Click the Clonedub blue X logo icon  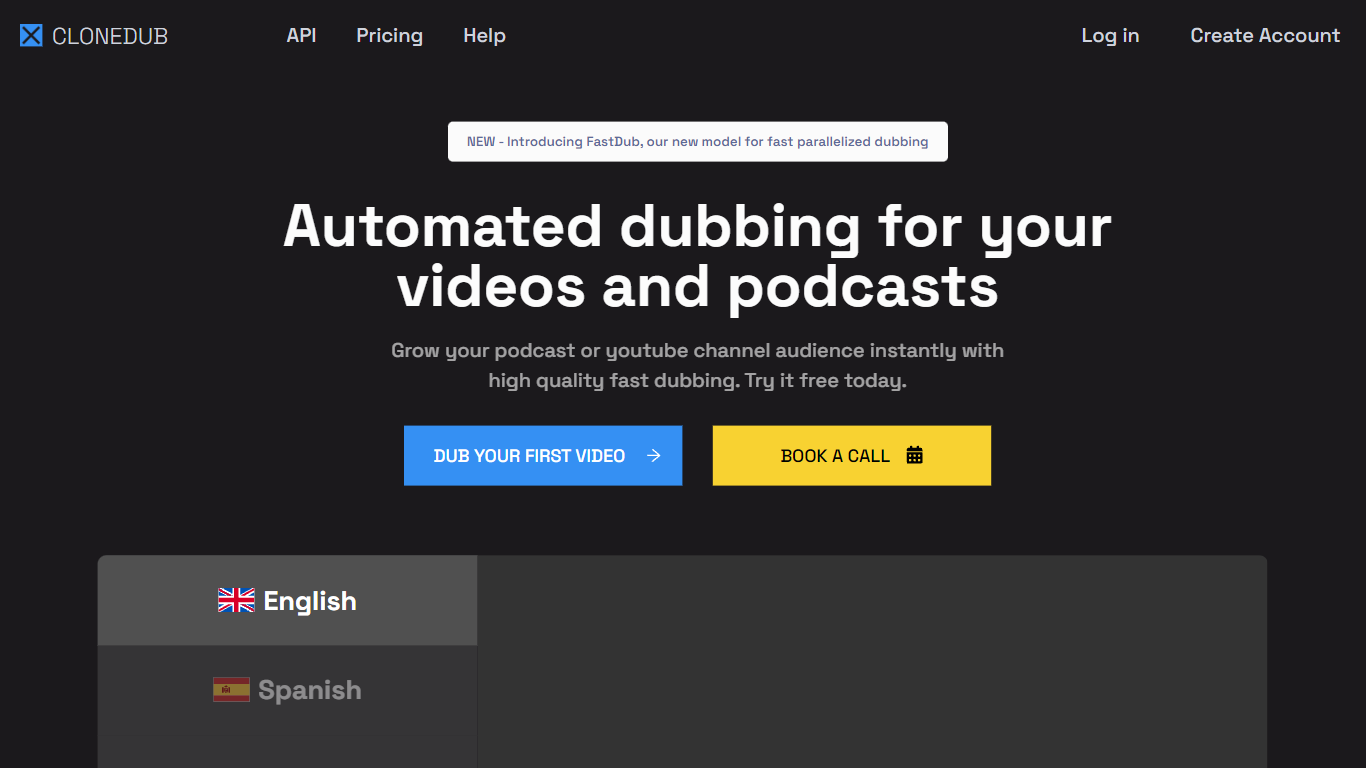pyautogui.click(x=31, y=36)
